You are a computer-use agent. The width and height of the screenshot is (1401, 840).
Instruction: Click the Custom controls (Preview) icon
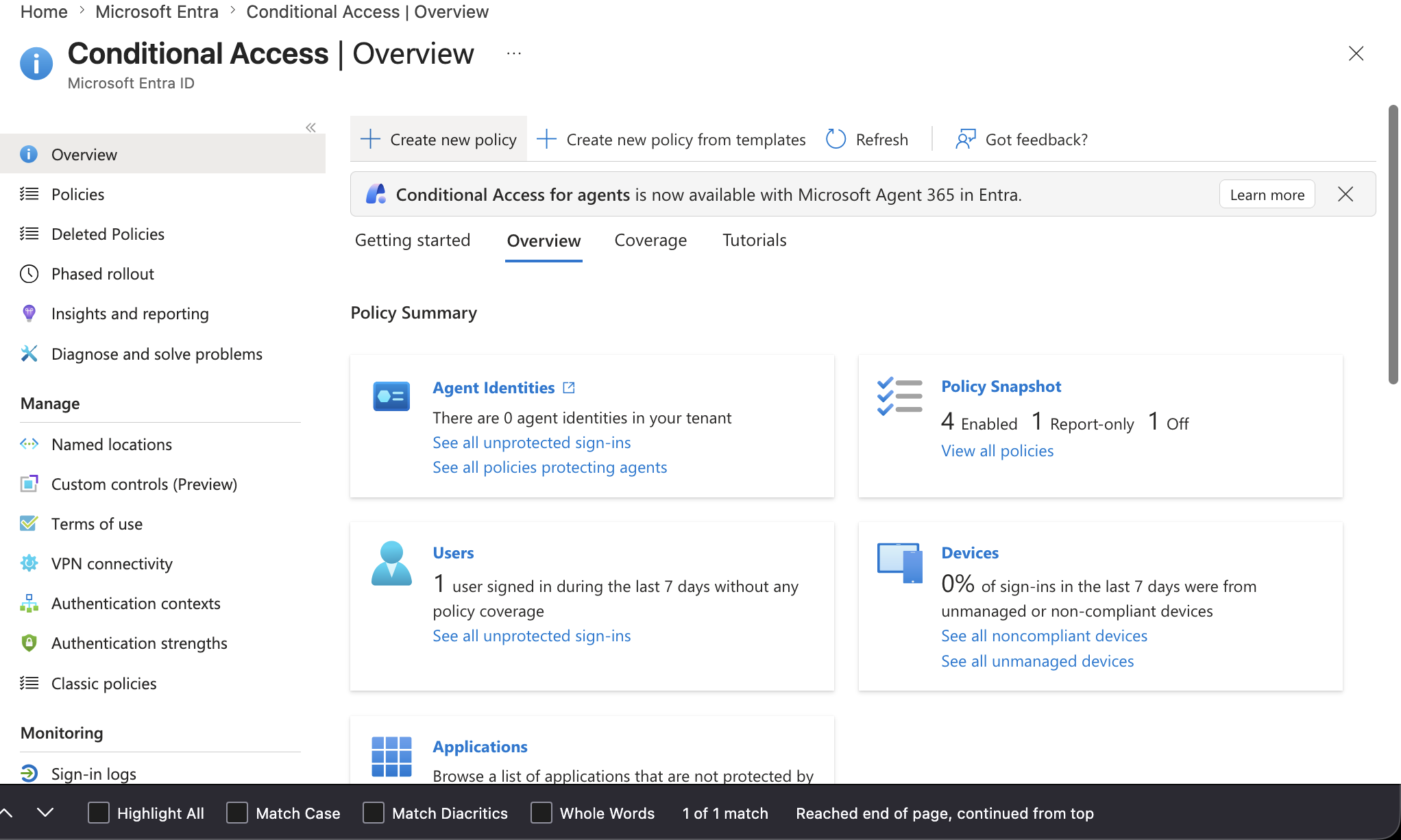(29, 484)
